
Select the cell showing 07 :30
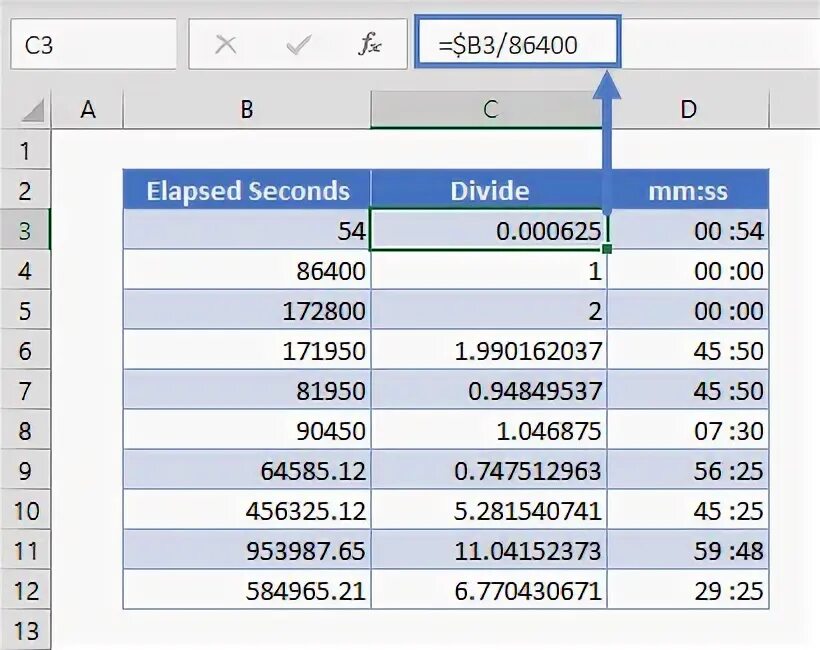688,430
